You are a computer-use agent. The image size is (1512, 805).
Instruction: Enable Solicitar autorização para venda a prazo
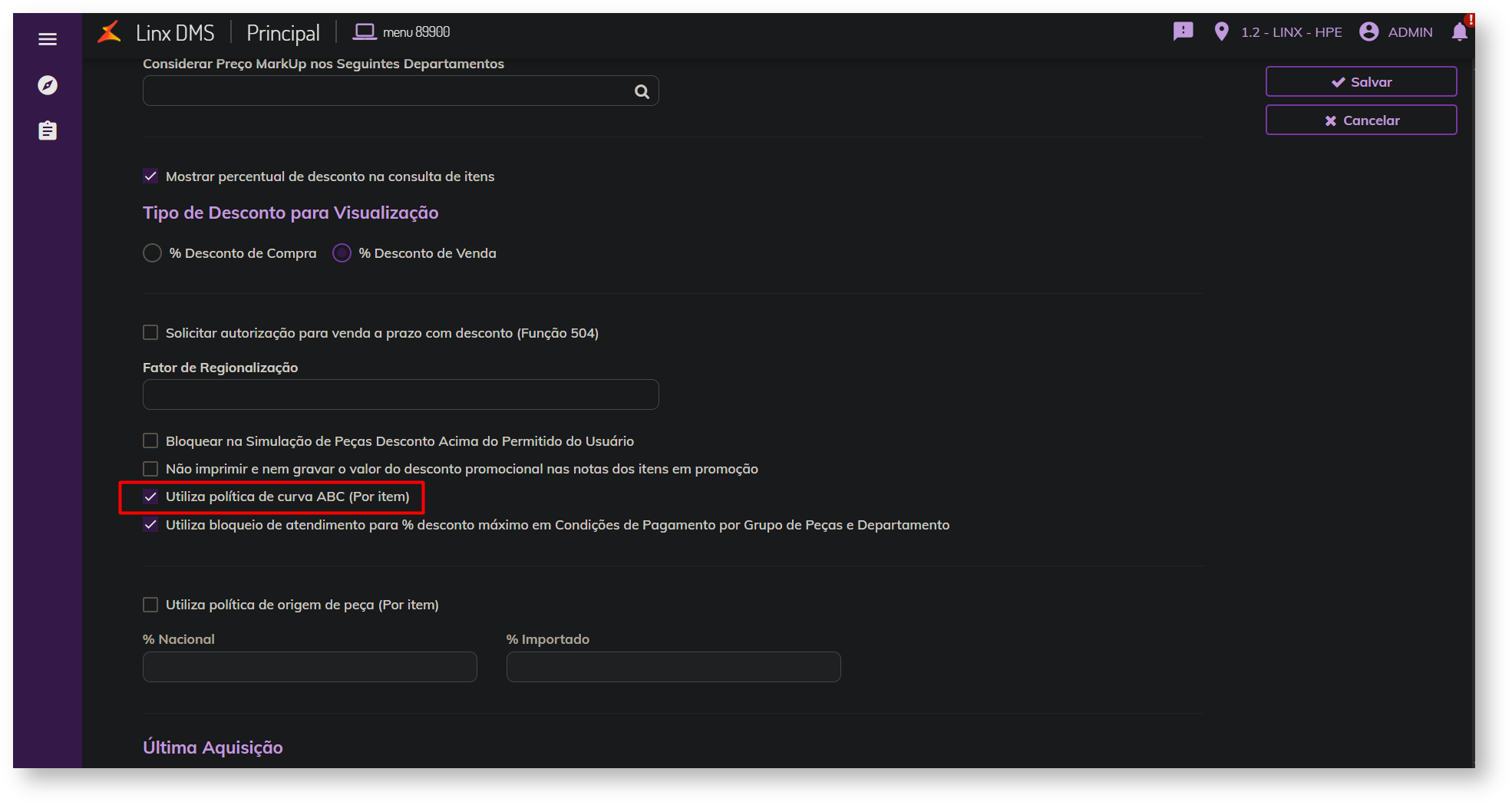point(150,332)
